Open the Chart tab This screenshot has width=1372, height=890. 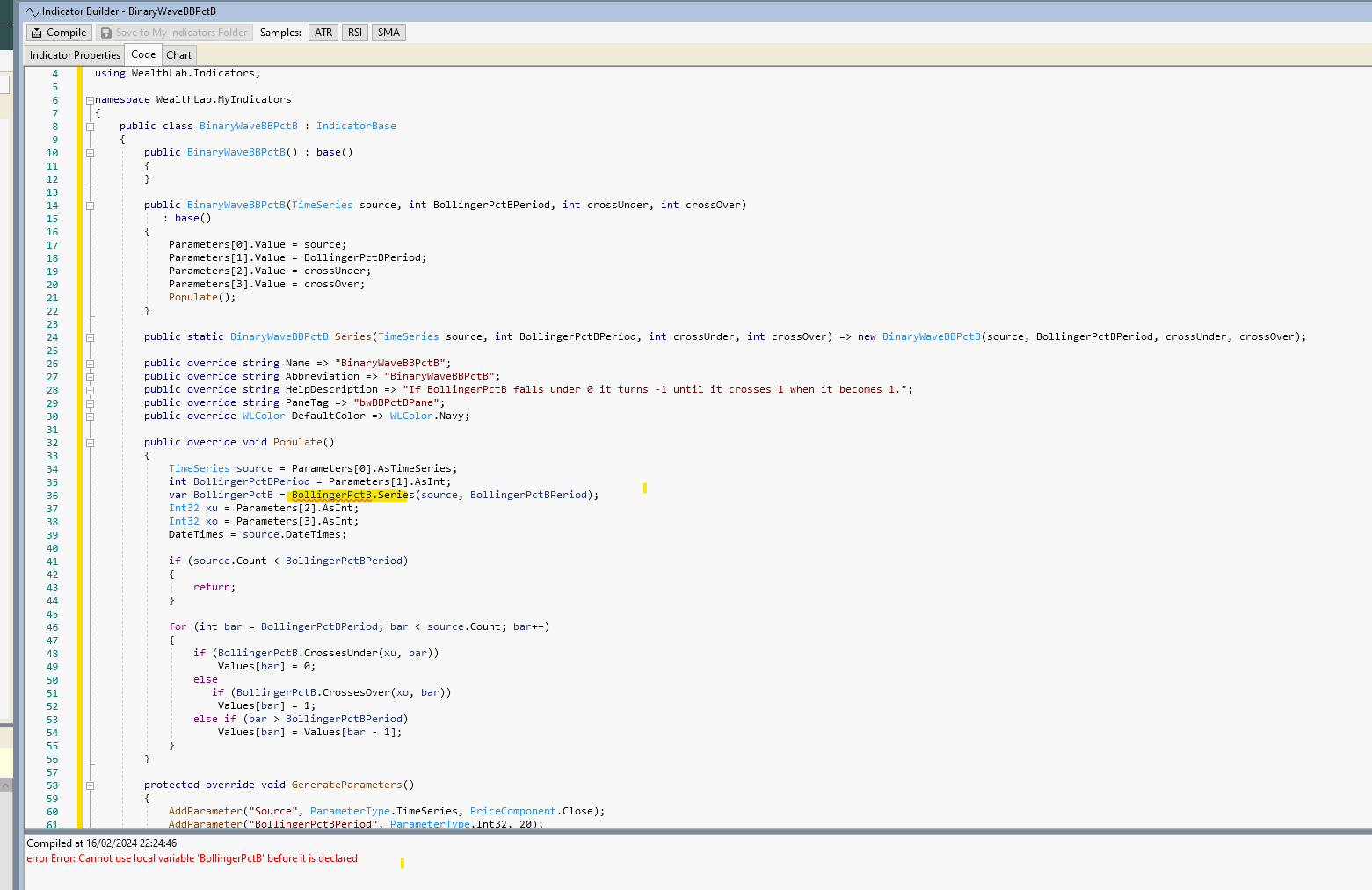(179, 55)
